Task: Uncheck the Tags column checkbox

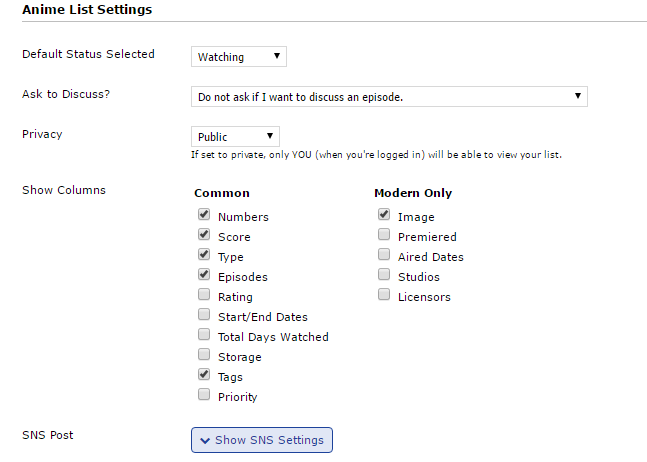Action: [x=204, y=375]
